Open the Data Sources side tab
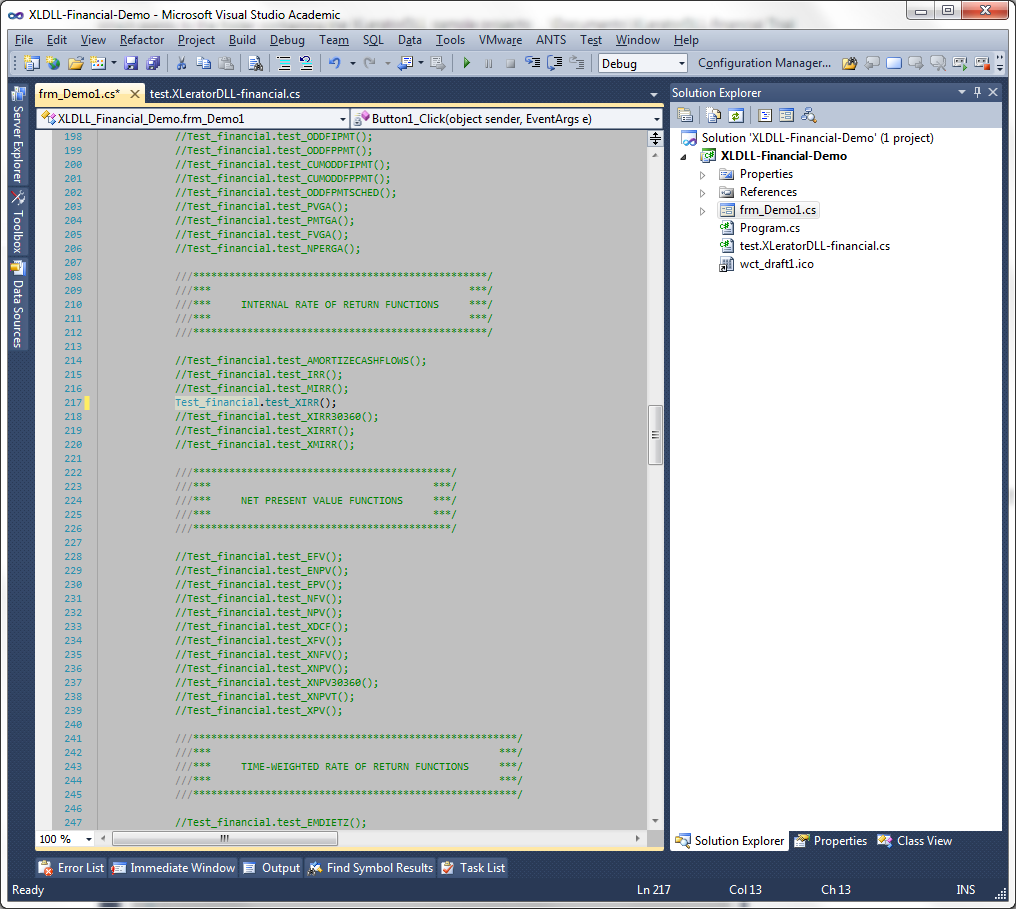1016x909 pixels. 18,304
